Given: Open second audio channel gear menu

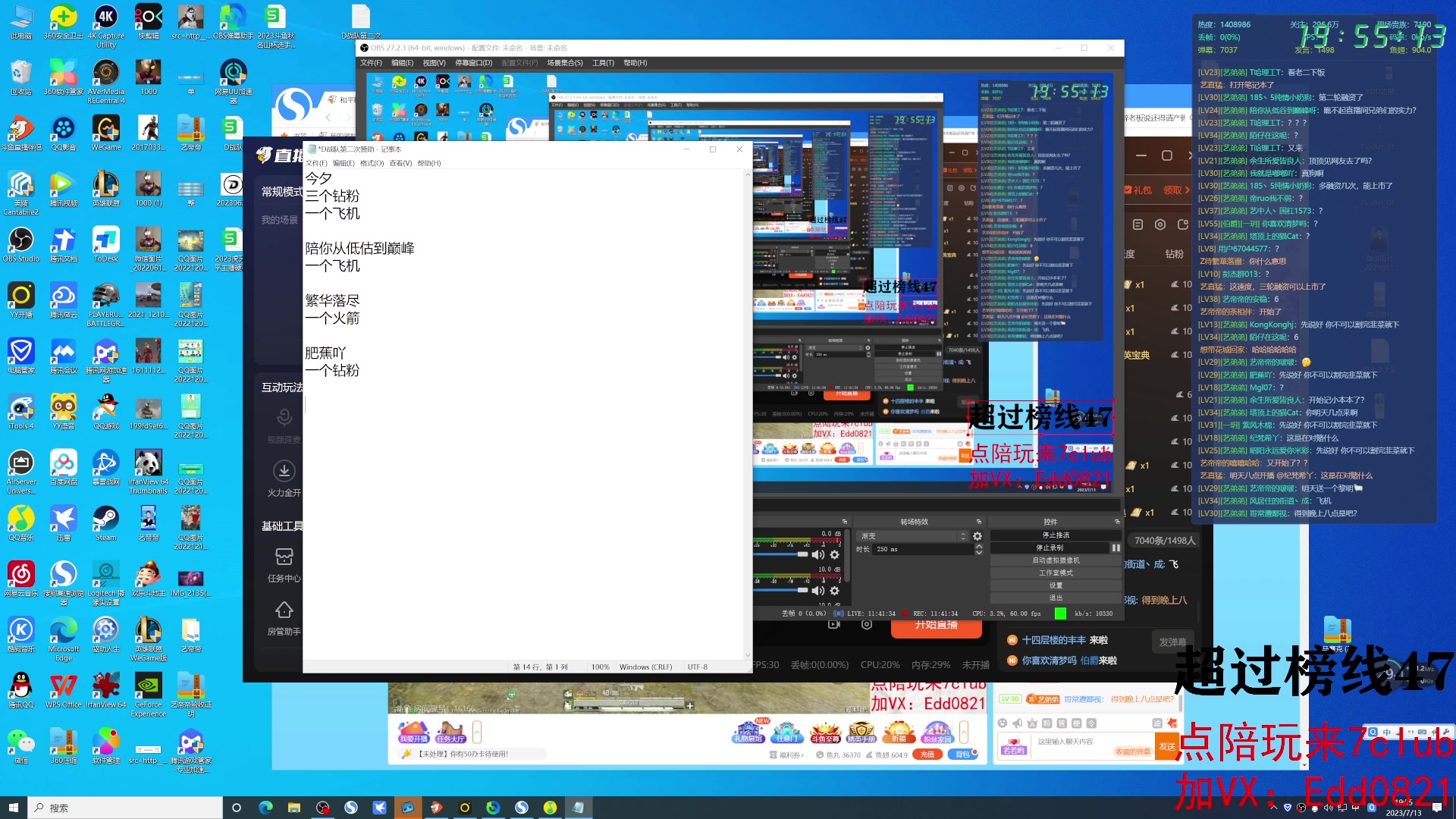Looking at the screenshot, I should tap(835, 591).
